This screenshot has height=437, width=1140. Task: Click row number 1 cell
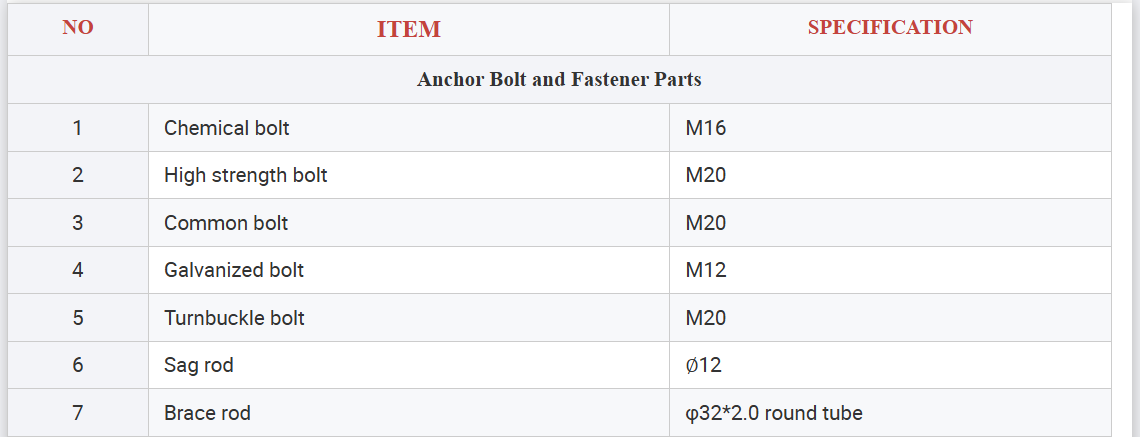[x=78, y=128]
